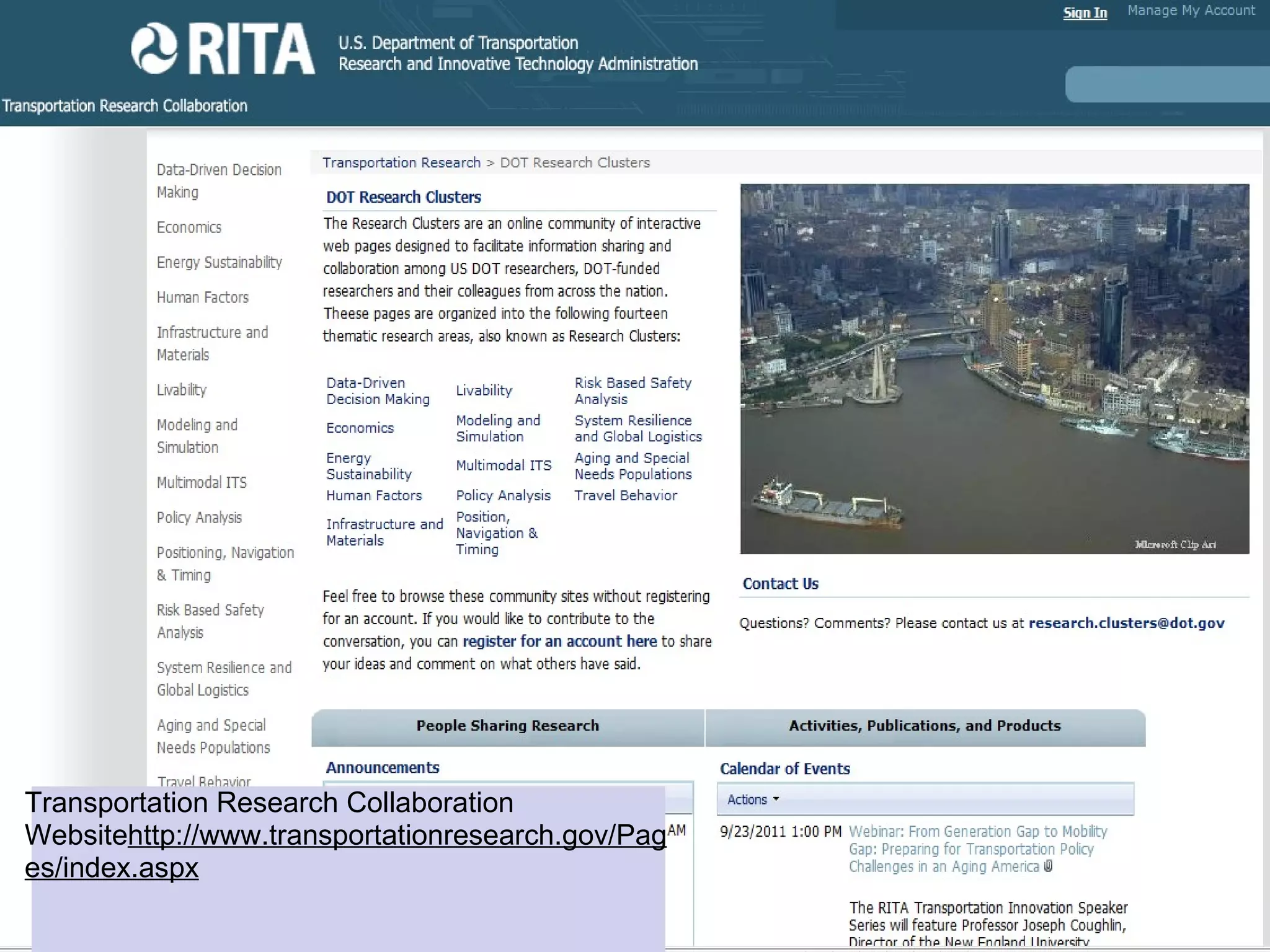Viewport: 1270px width, 952px height.
Task: Open the Data-Driven Decision Making cluster link
Action: coord(378,391)
